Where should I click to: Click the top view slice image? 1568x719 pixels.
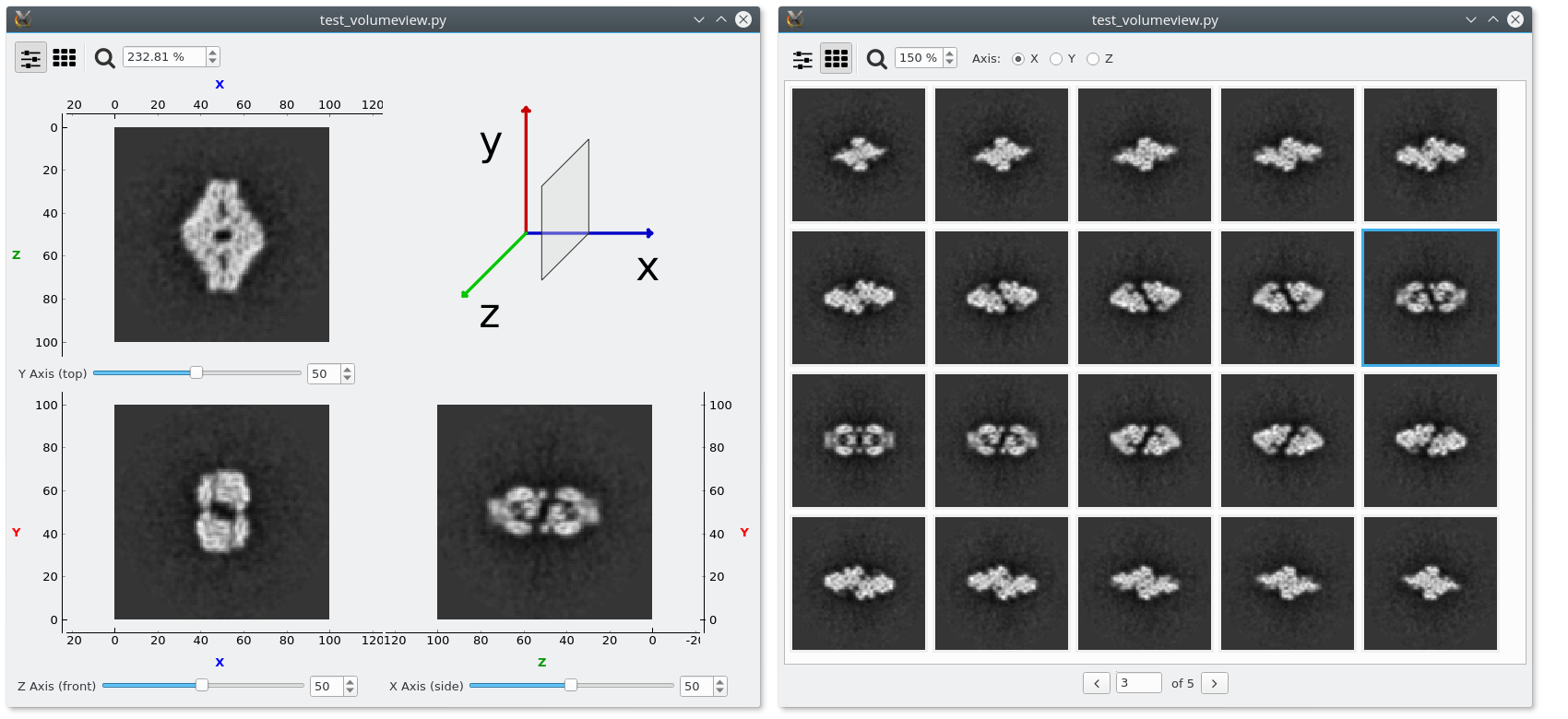pyautogui.click(x=221, y=235)
